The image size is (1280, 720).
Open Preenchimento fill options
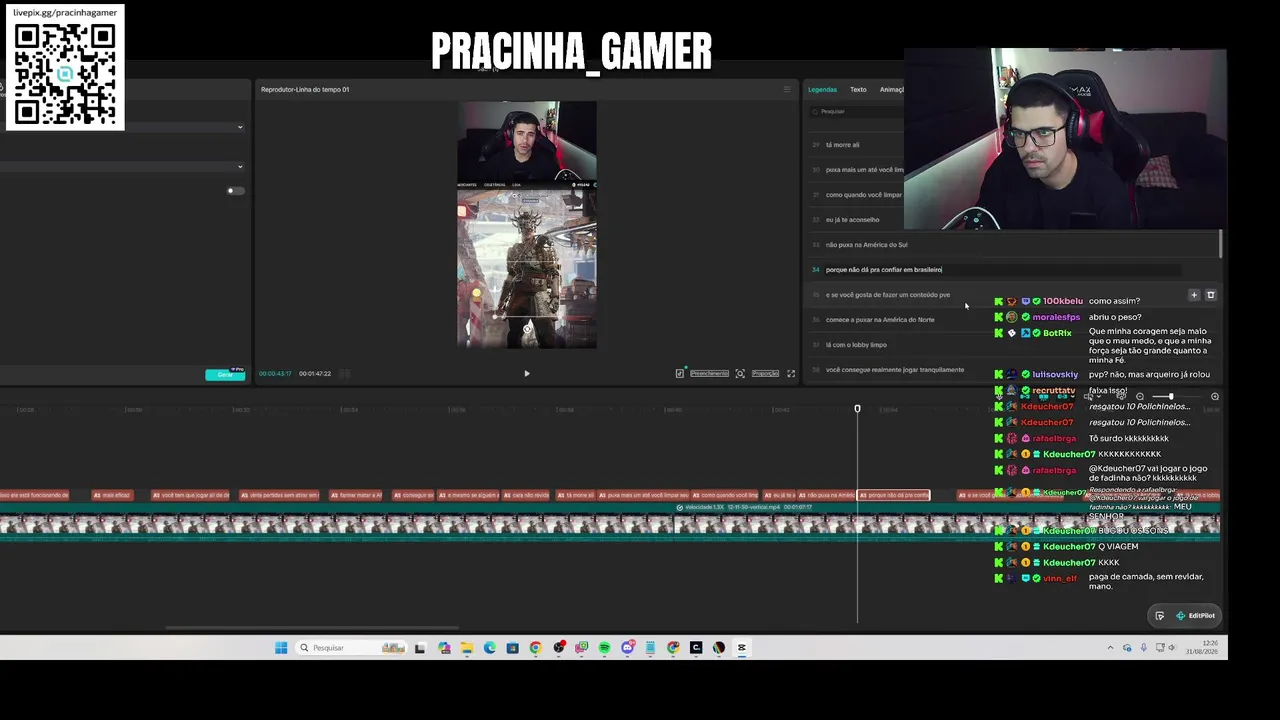(x=709, y=374)
